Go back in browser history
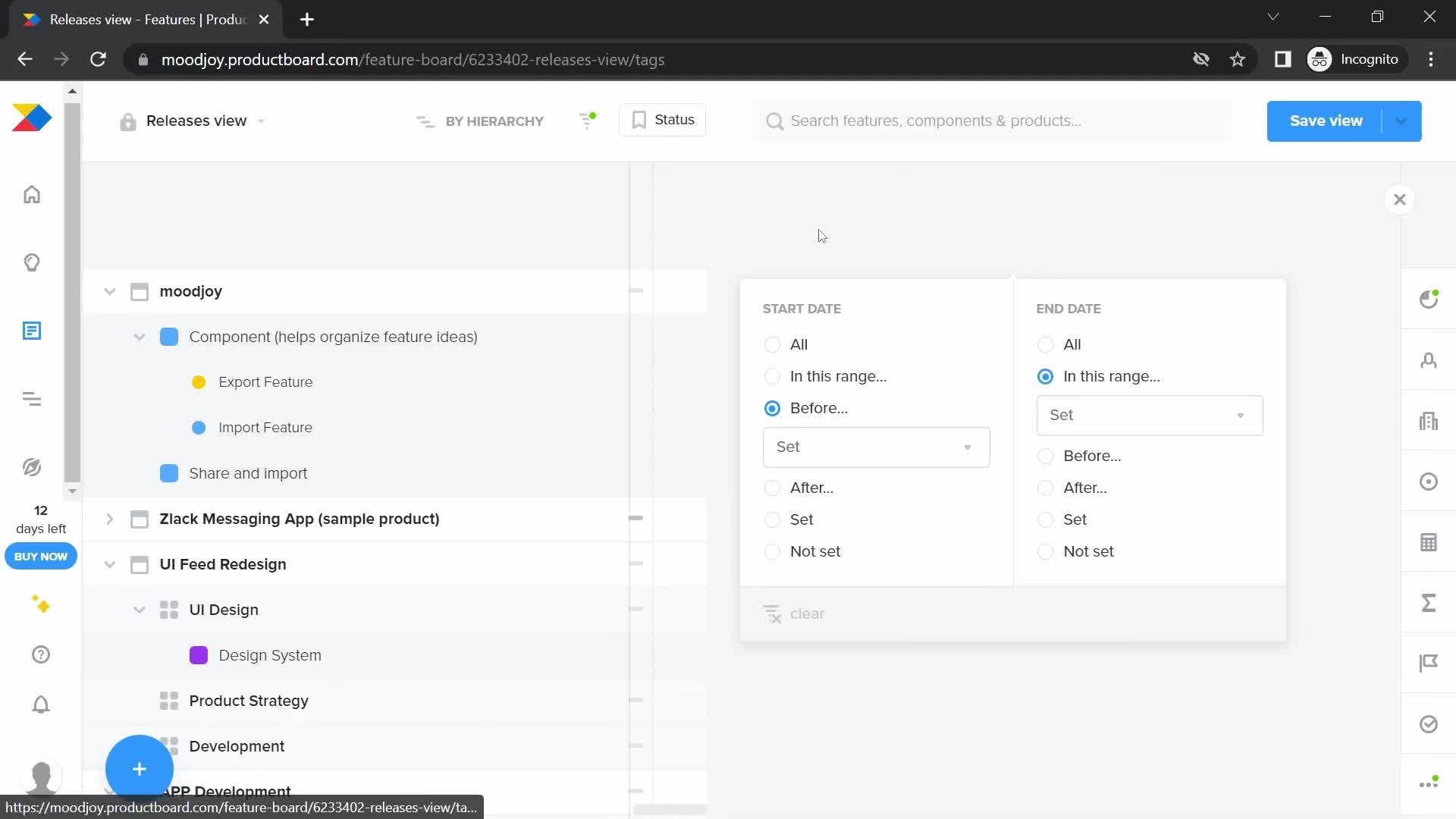The image size is (1456, 819). (25, 59)
